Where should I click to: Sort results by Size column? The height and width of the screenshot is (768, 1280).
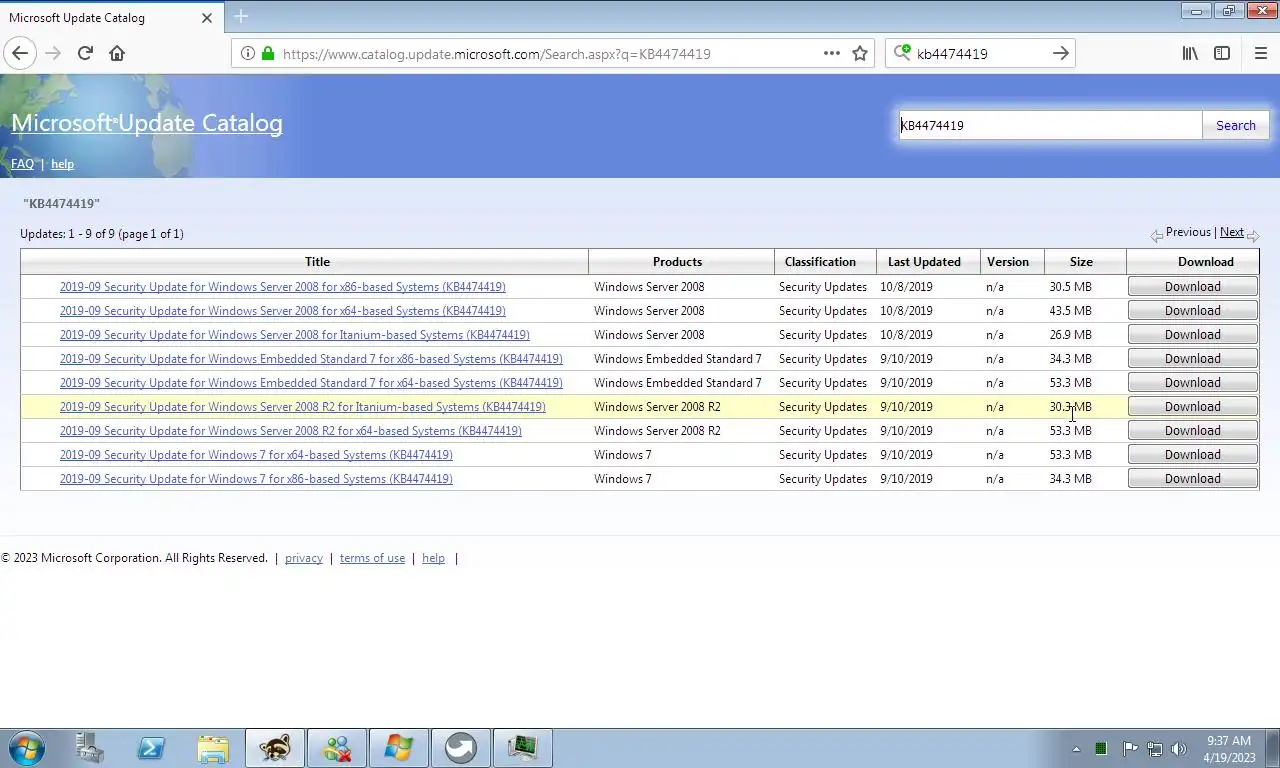(1081, 262)
